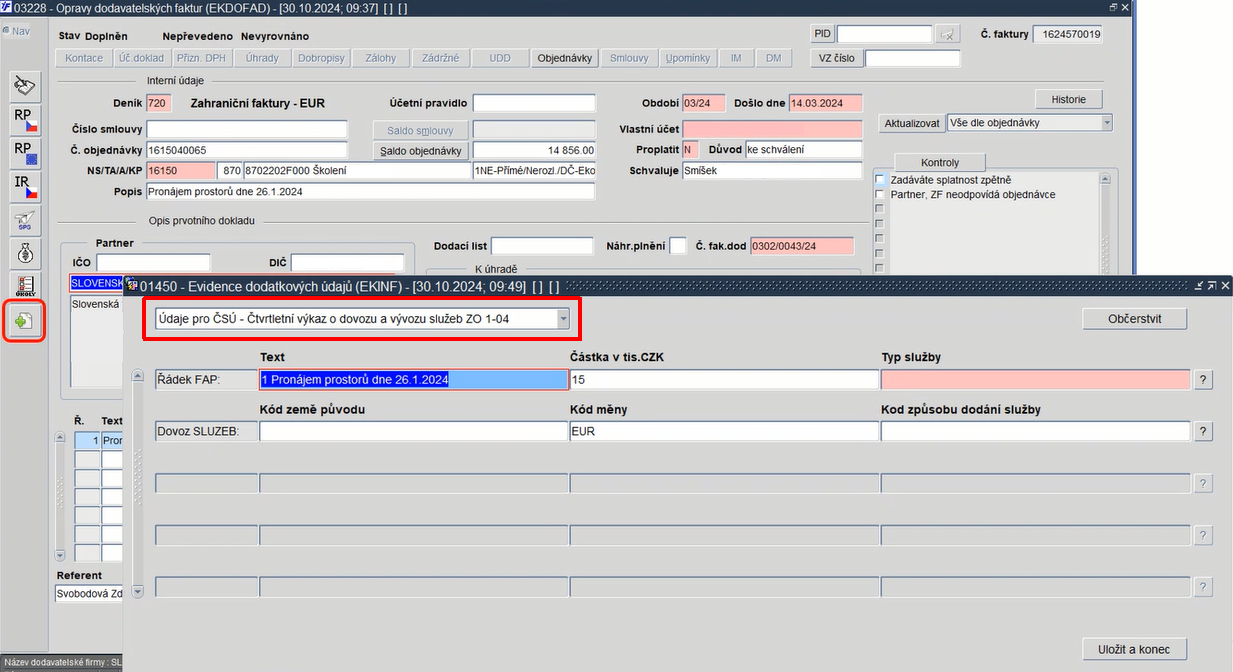Switch to the Kontace tab
Viewport: 1233px width, 672px height.
point(84,58)
